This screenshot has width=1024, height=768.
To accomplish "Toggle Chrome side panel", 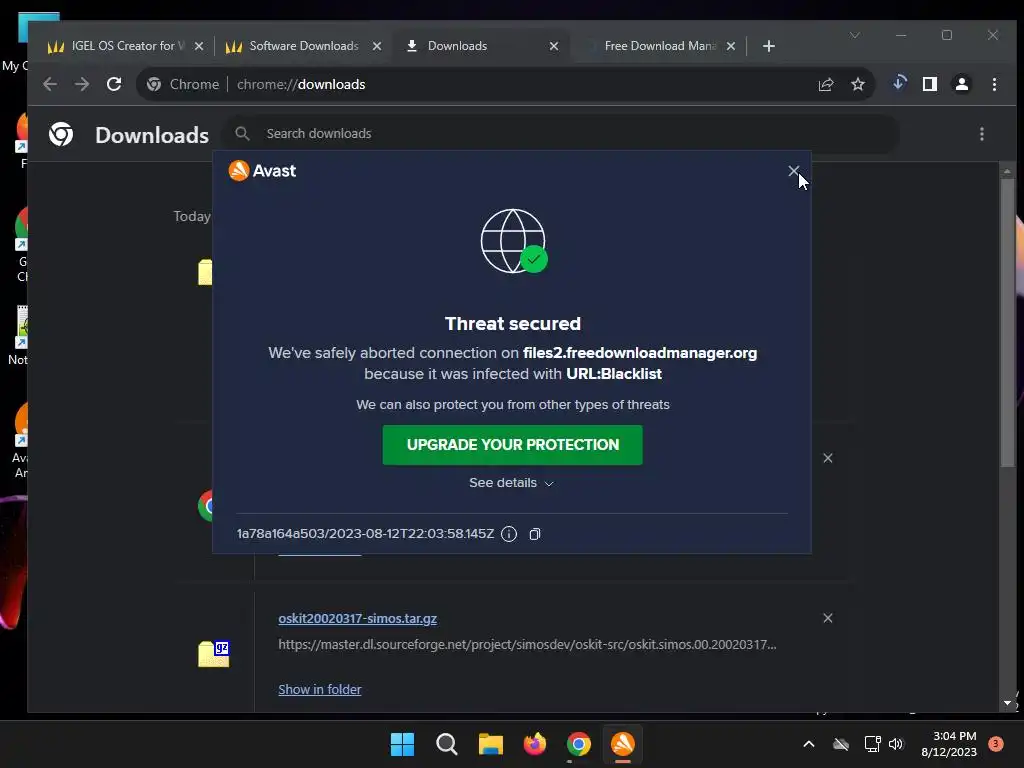I will pyautogui.click(x=930, y=84).
